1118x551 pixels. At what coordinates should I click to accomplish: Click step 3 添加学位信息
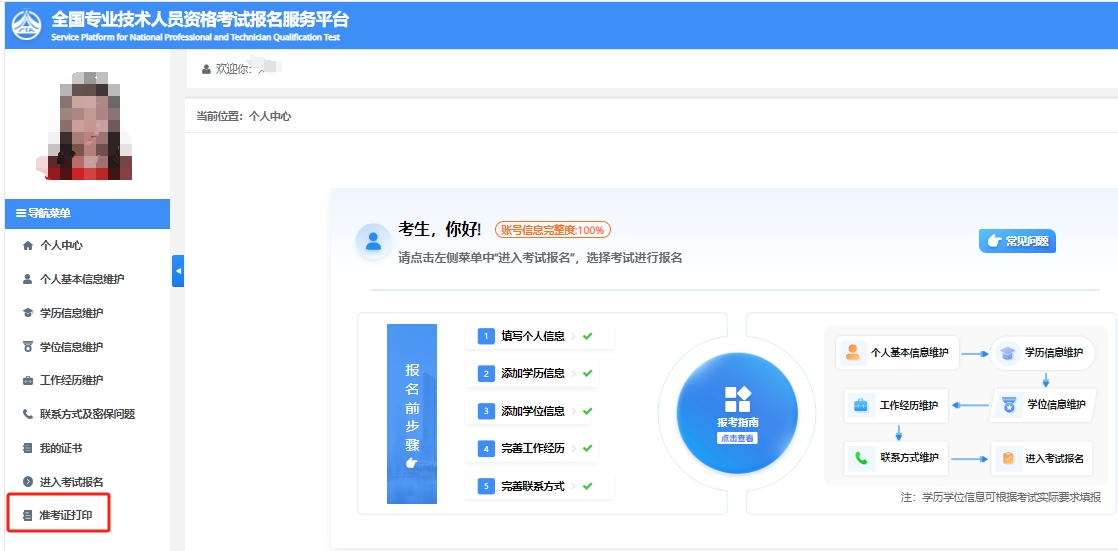[532, 411]
